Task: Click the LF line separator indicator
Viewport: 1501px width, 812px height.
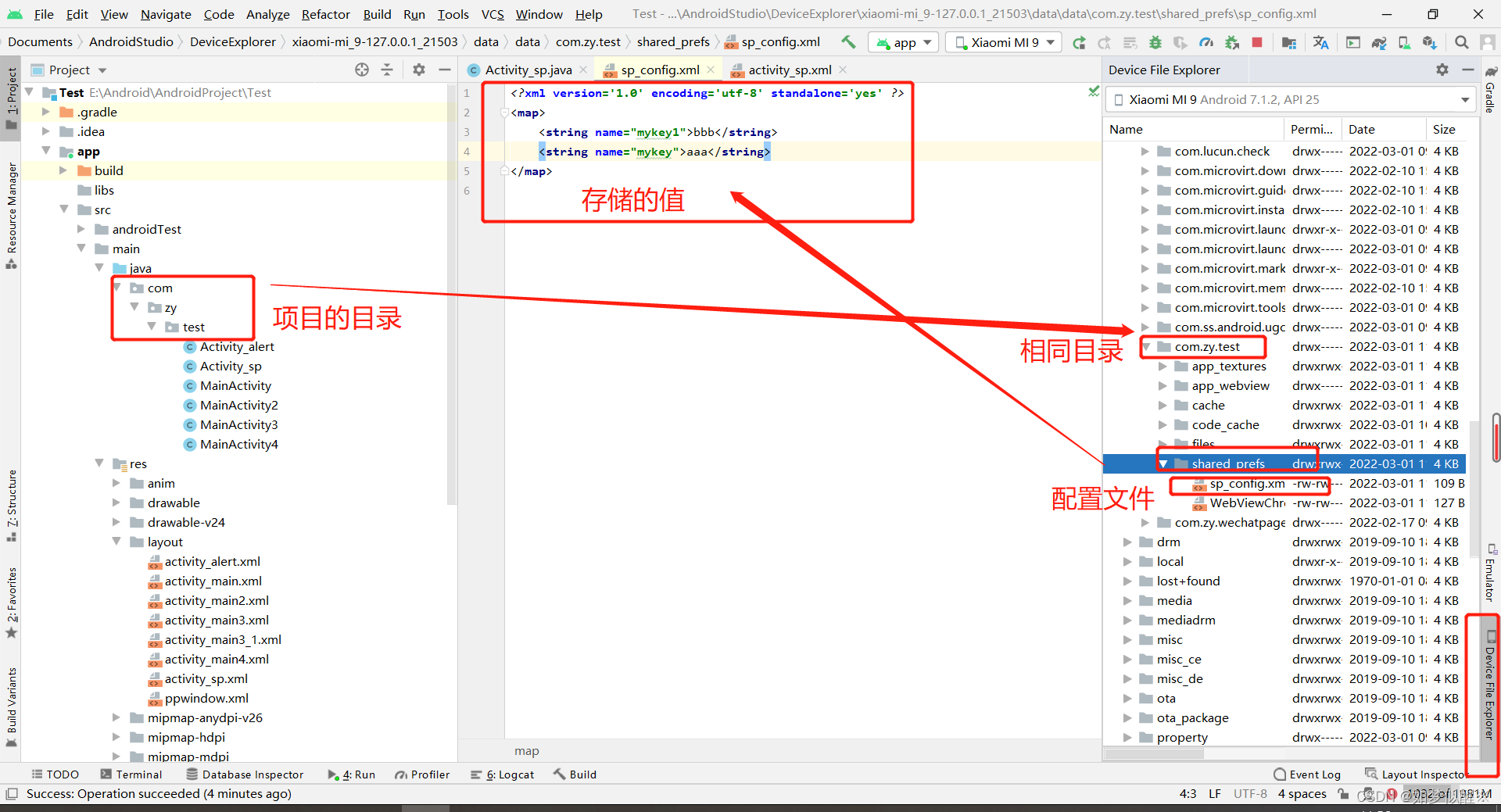Action: tap(1215, 794)
